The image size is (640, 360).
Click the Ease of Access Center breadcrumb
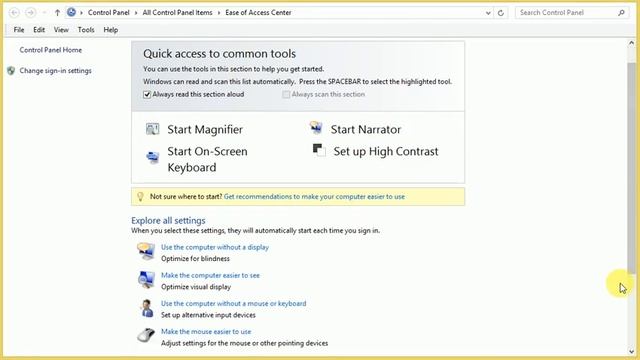click(x=258, y=13)
